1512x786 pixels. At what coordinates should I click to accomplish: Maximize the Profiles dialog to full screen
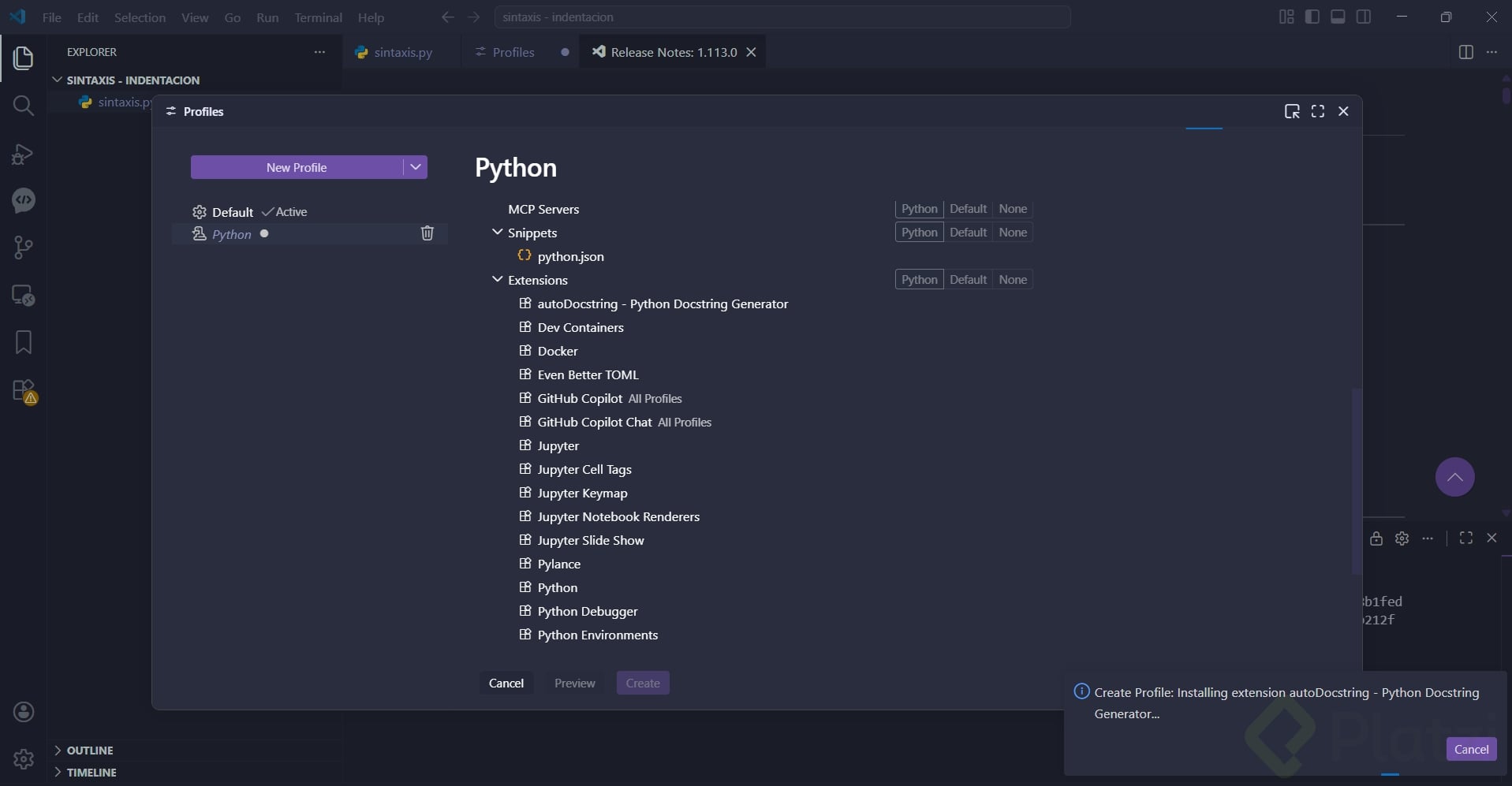tap(1317, 111)
